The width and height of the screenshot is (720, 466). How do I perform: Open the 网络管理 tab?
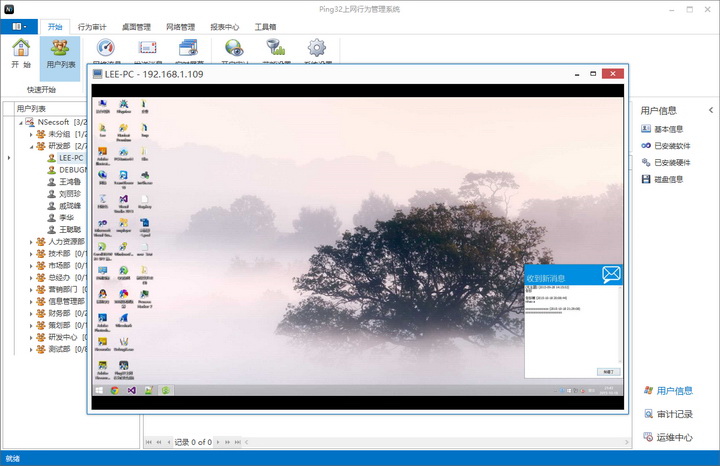click(x=180, y=27)
